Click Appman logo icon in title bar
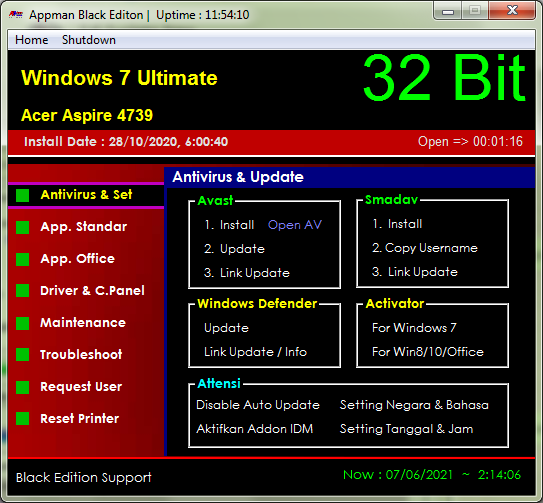The image size is (543, 503). [16, 15]
